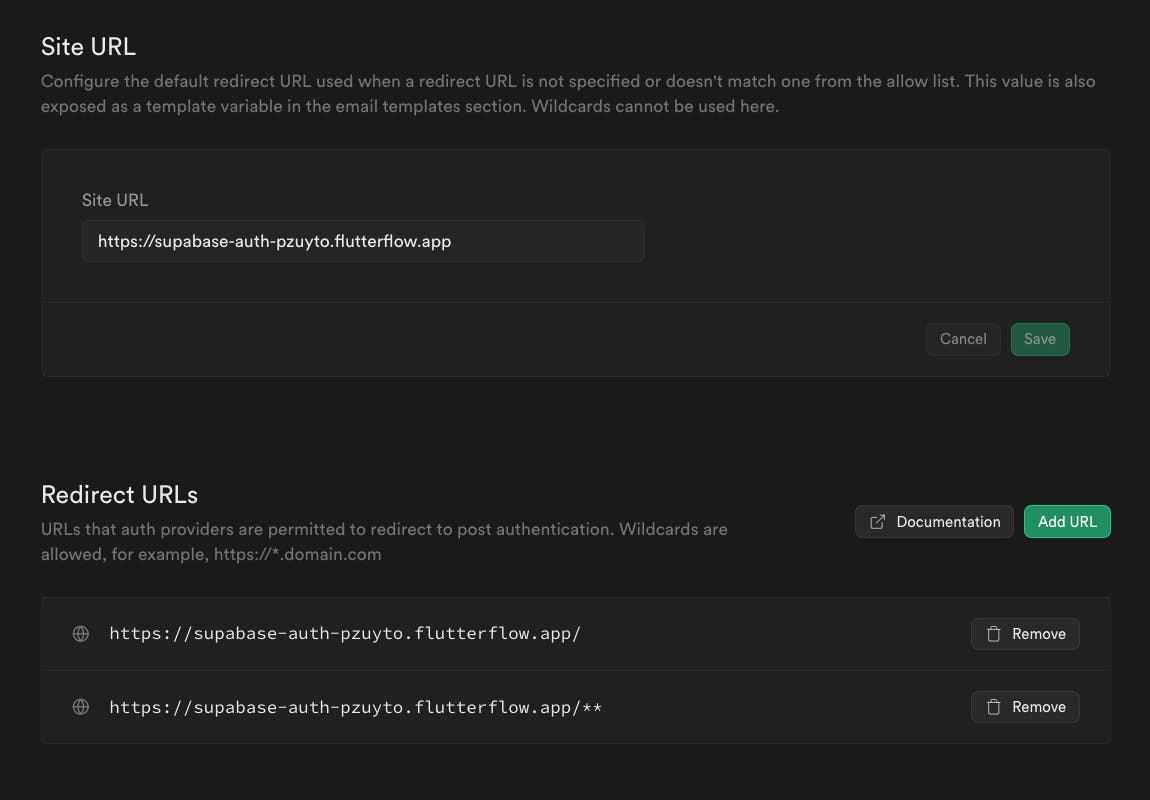Click the globe icon beside the wildcard /** URL
This screenshot has height=800, width=1150.
click(81, 707)
